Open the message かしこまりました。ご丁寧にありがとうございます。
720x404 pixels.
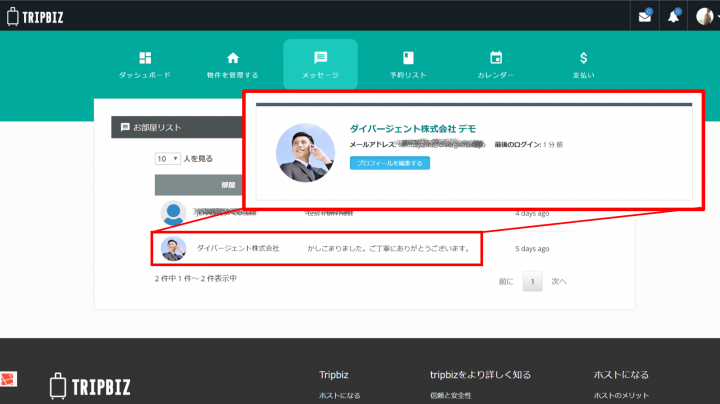[x=388, y=248]
